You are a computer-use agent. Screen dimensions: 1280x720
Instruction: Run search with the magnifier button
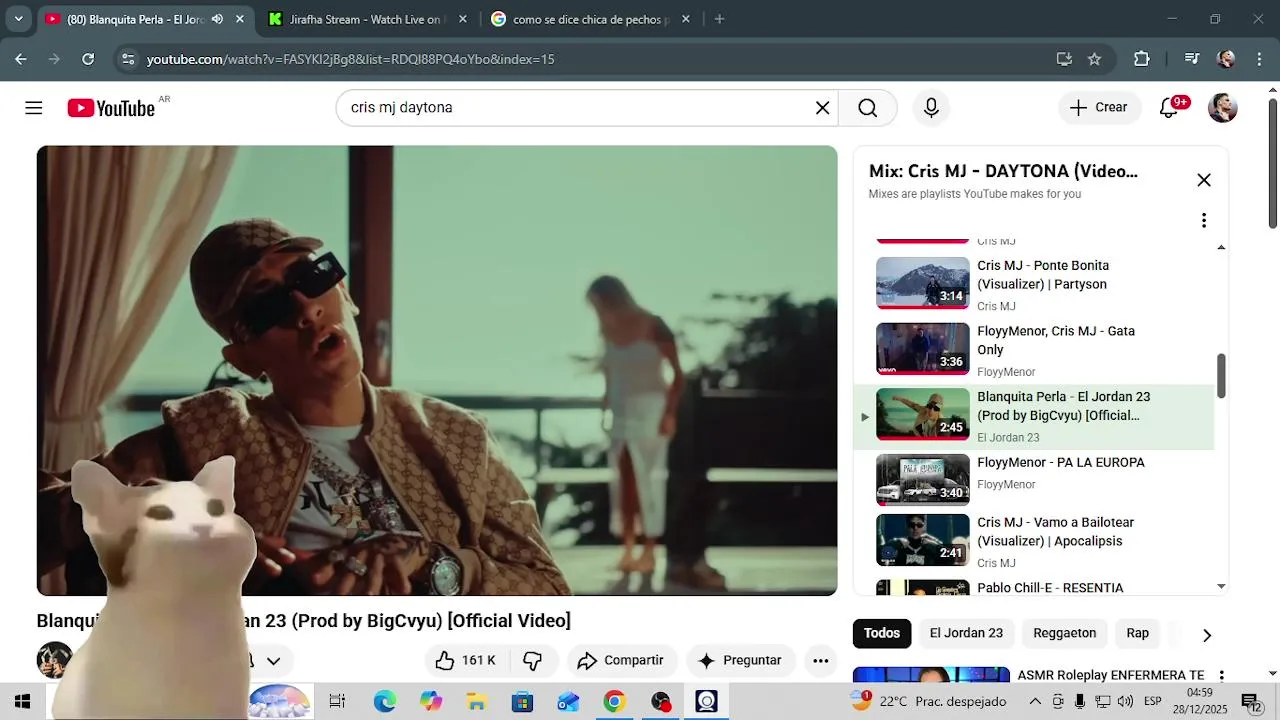[x=868, y=108]
